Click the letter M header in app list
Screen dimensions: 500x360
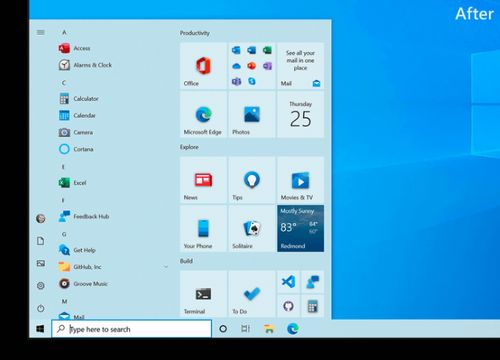pyautogui.click(x=65, y=301)
